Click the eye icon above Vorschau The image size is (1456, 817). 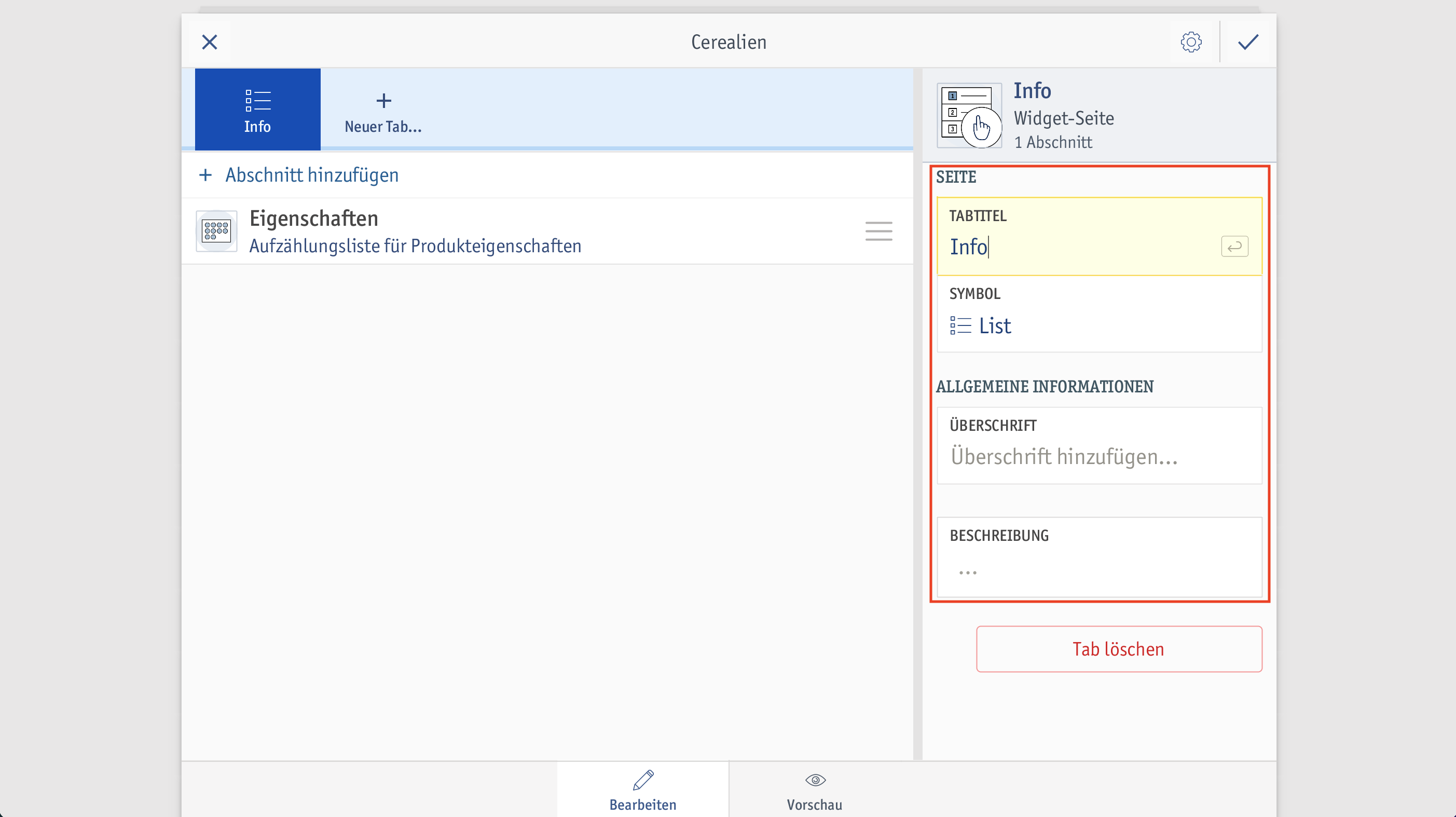coord(815,780)
